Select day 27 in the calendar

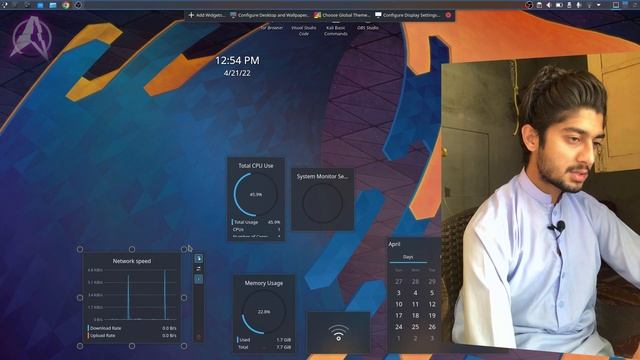(x=399, y=282)
